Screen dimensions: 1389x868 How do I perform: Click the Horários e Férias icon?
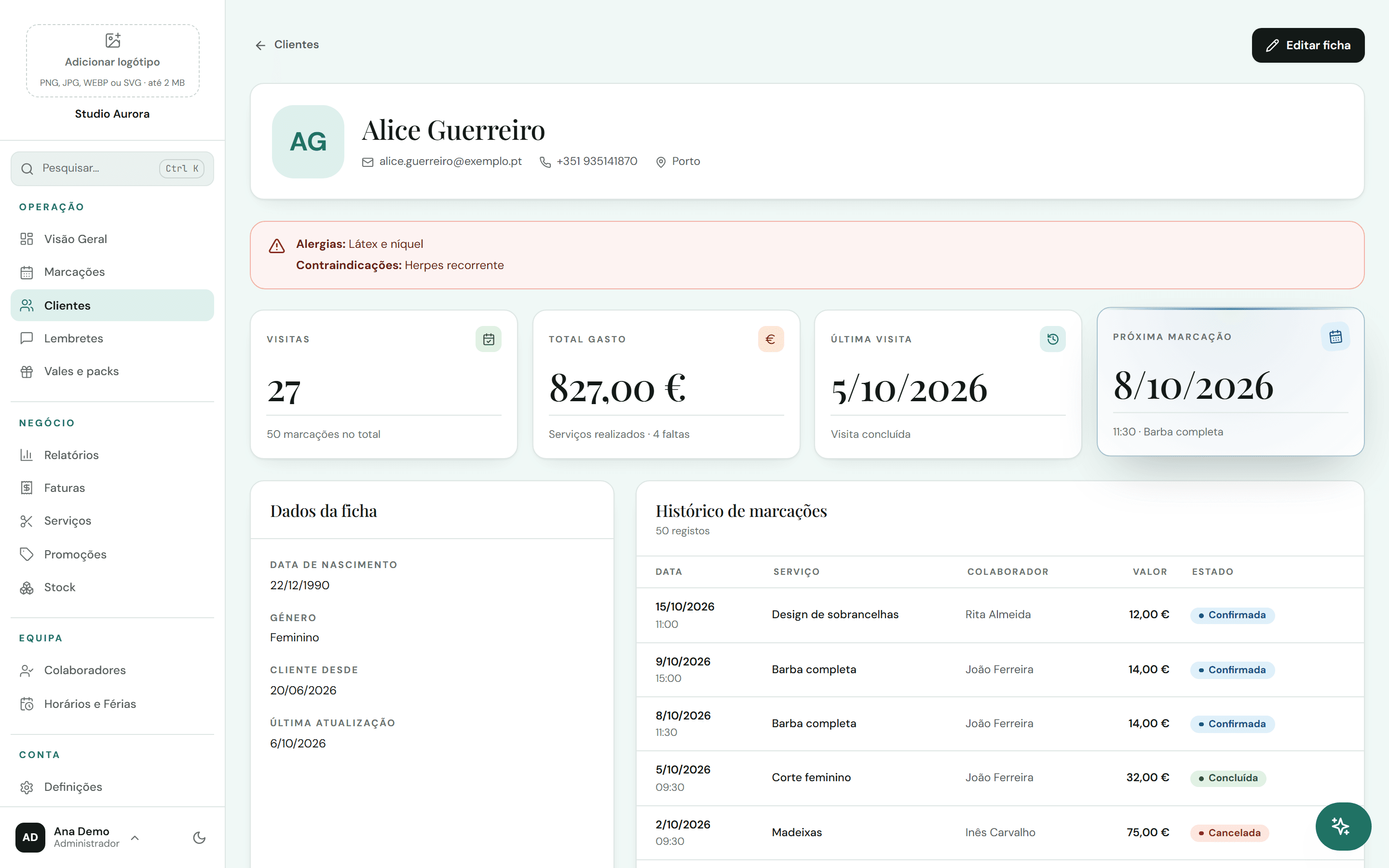click(27, 704)
